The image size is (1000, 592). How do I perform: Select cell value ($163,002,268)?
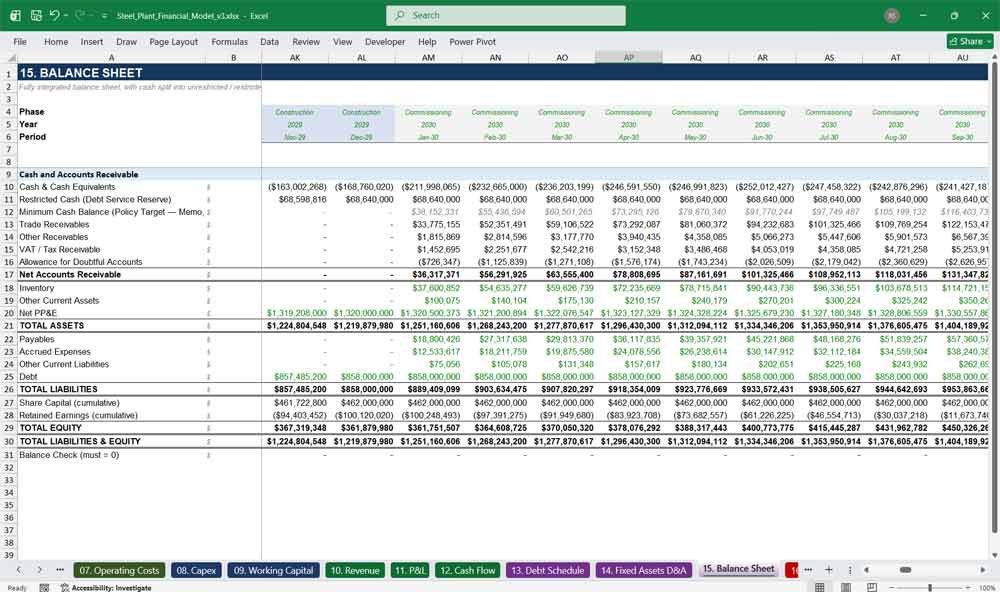pos(297,187)
